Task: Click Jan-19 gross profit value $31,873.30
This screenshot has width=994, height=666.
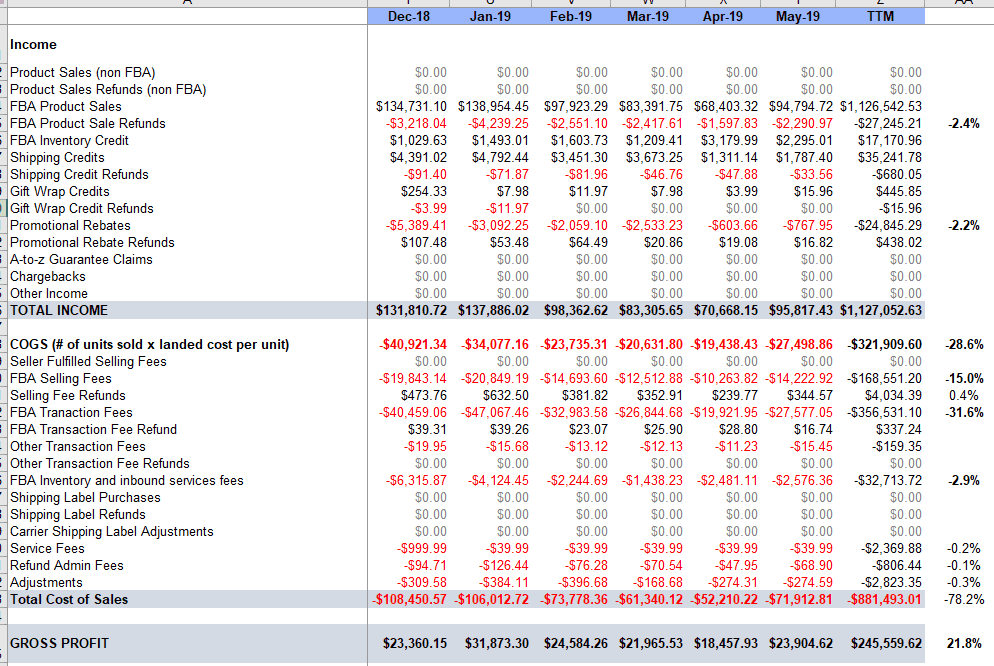Action: [x=496, y=643]
